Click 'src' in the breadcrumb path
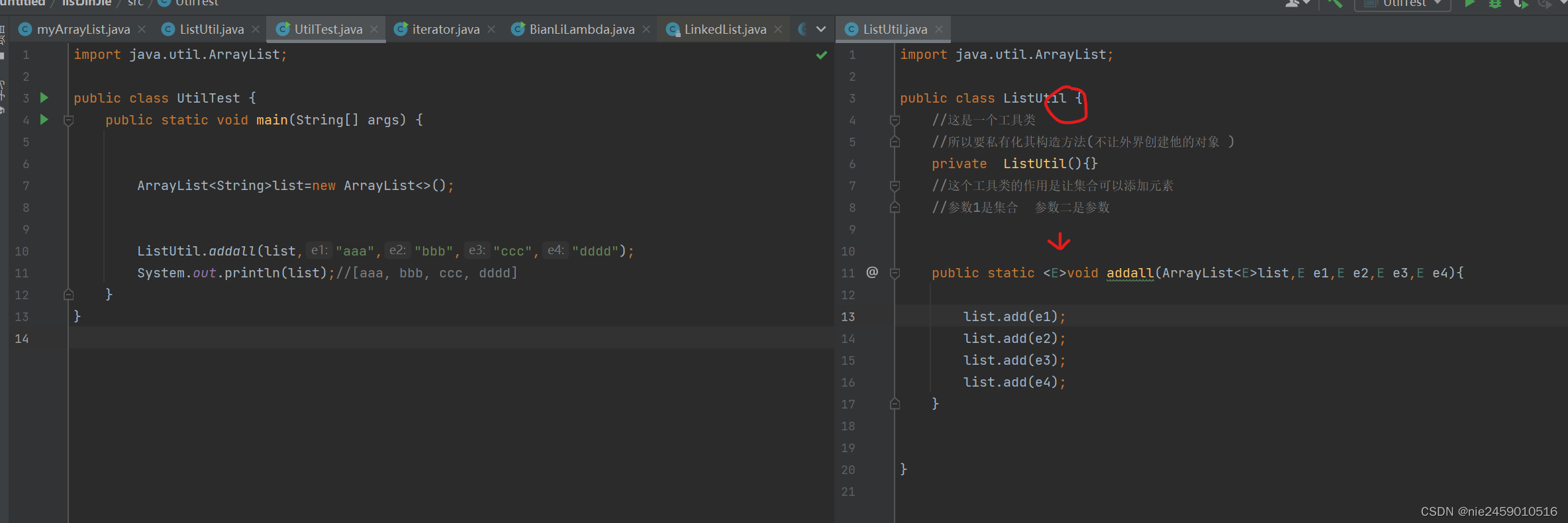 pyautogui.click(x=135, y=3)
